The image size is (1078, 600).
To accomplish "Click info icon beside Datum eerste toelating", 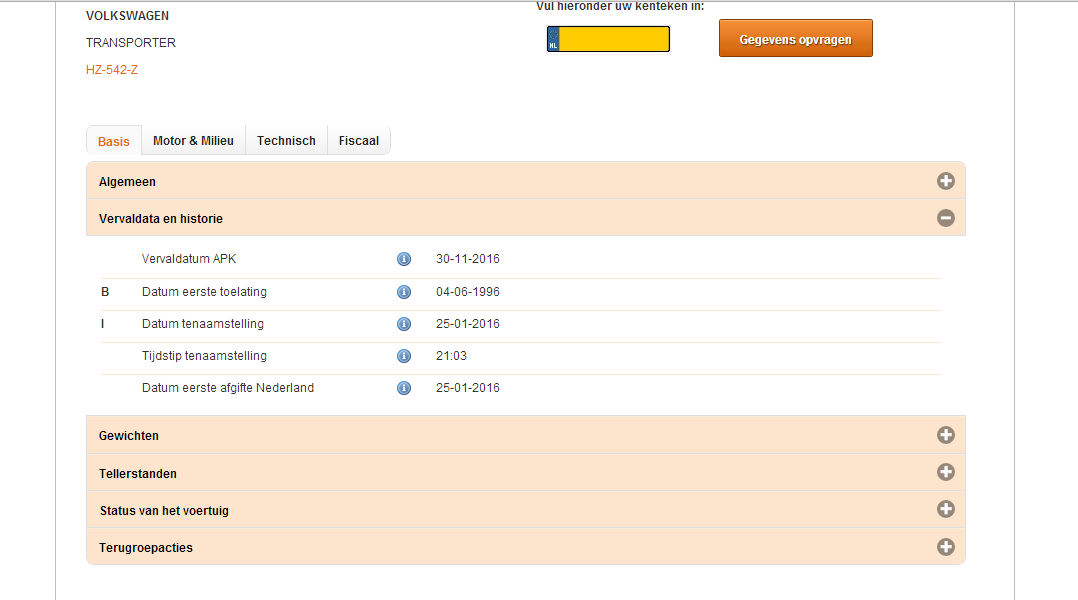I will pos(404,292).
